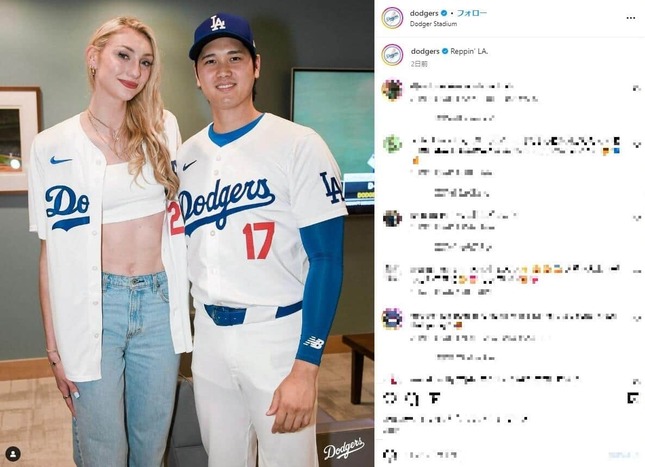Viewport: 645px width, 467px height.
Task: Click the comment bubble icon below comments
Action: click(x=413, y=398)
